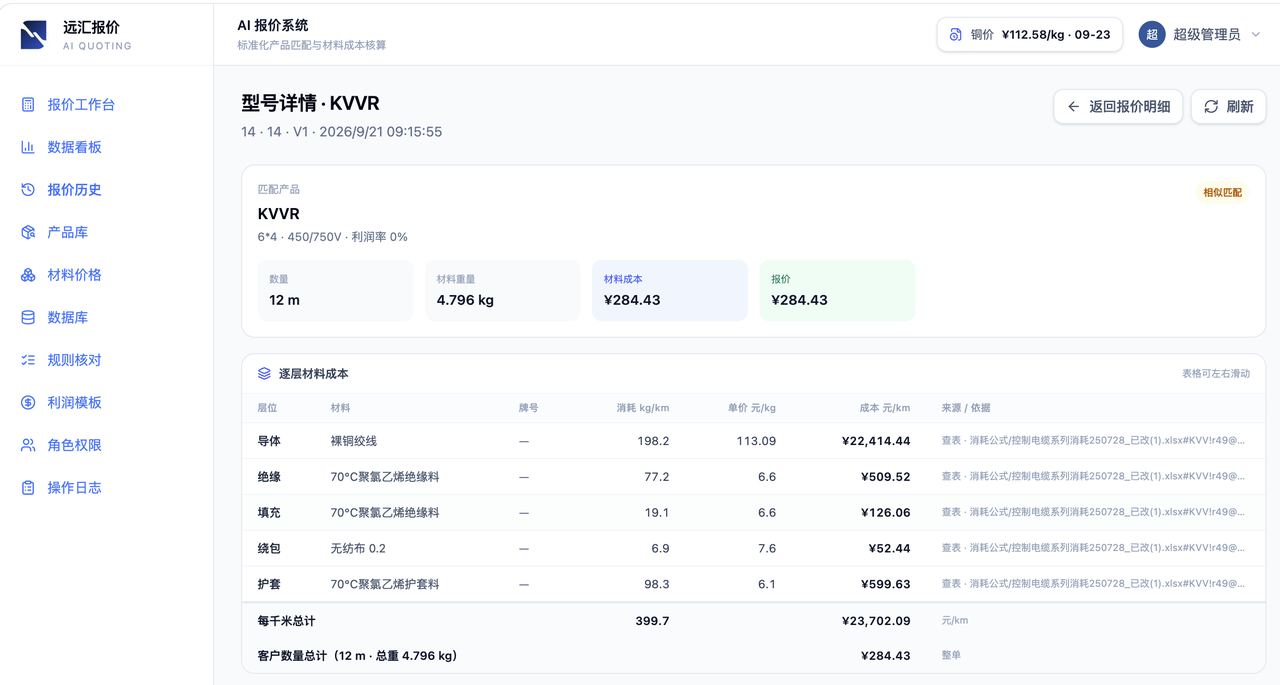Viewport: 1280px width, 685px height.
Task: Click 无纺布 0.2 material cell
Action: pyautogui.click(x=358, y=548)
